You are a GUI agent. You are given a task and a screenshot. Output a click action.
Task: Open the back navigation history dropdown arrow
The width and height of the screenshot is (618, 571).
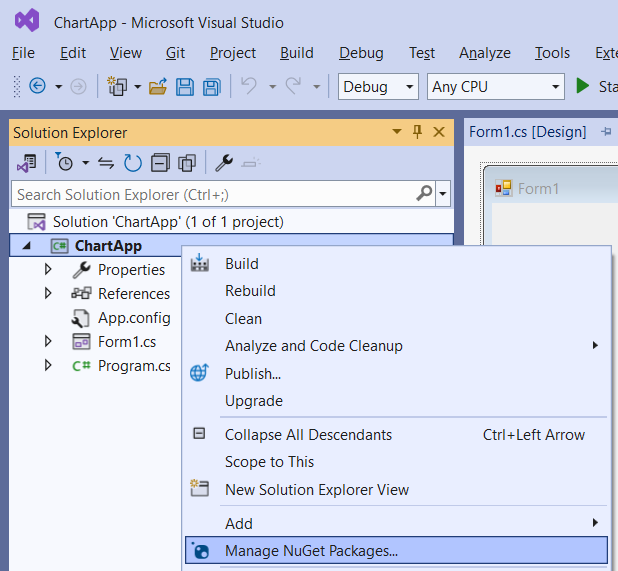pos(58,86)
